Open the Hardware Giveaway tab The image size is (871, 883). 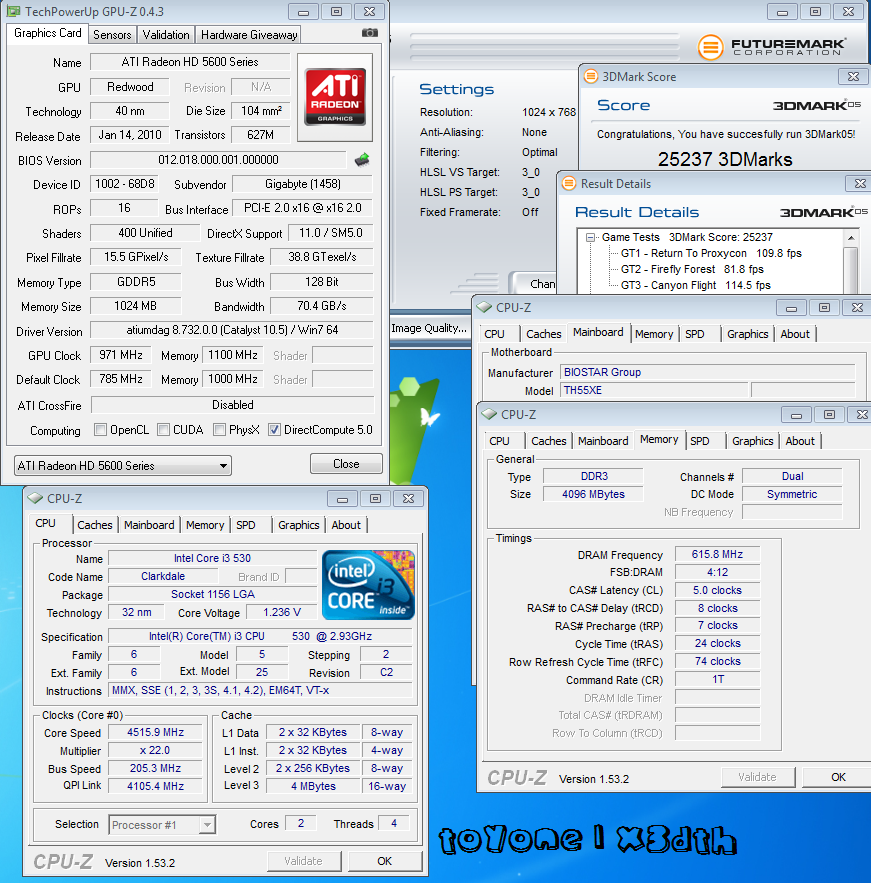[x=249, y=35]
